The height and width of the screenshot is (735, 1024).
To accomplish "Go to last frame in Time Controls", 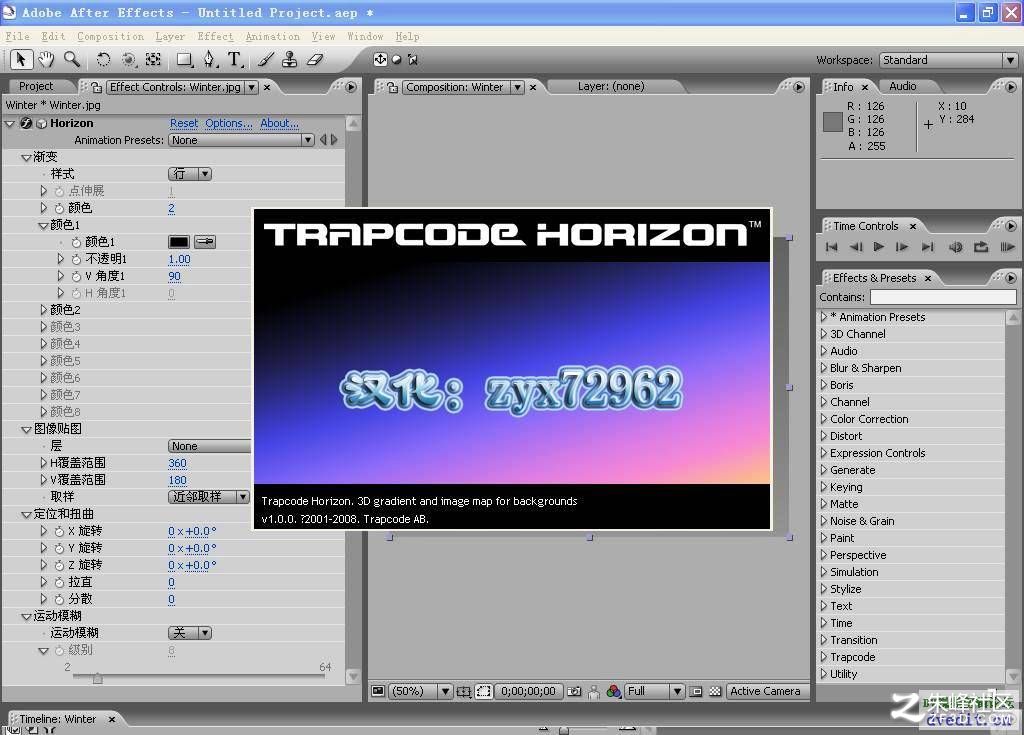I will point(927,247).
